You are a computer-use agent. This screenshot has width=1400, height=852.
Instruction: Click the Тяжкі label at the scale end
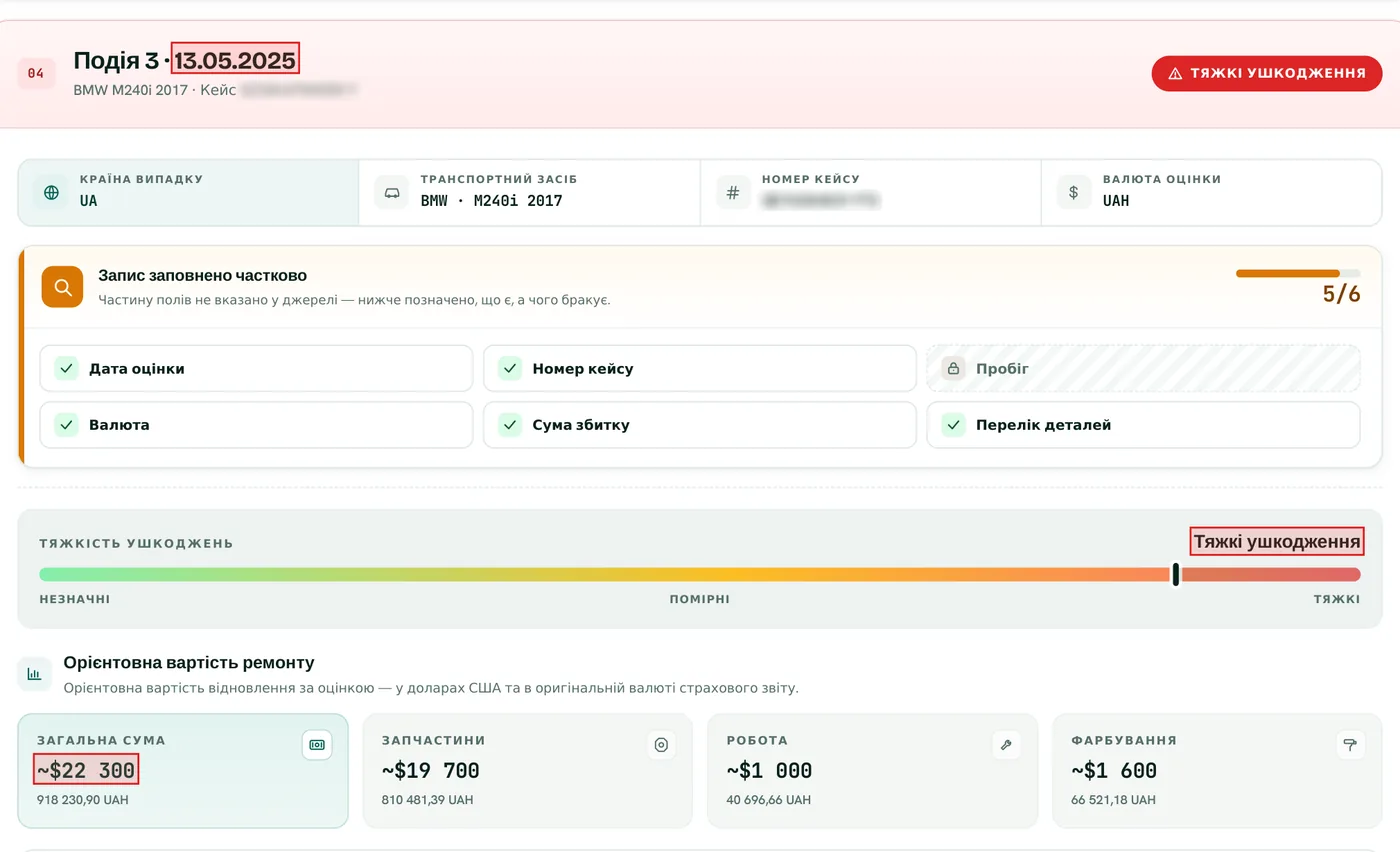[x=1337, y=599]
